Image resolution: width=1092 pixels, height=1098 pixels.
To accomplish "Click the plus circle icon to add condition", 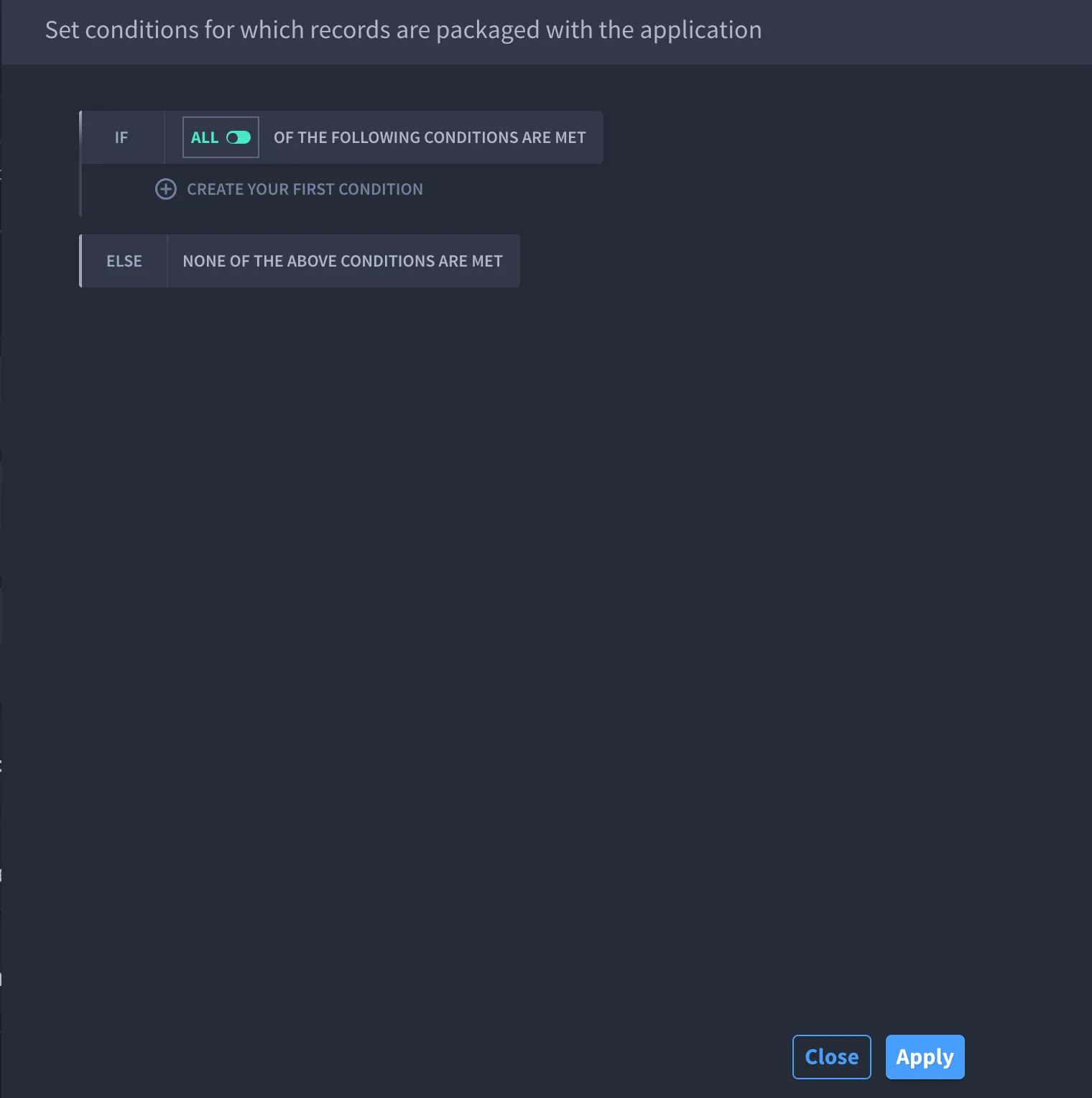I will pos(166,189).
